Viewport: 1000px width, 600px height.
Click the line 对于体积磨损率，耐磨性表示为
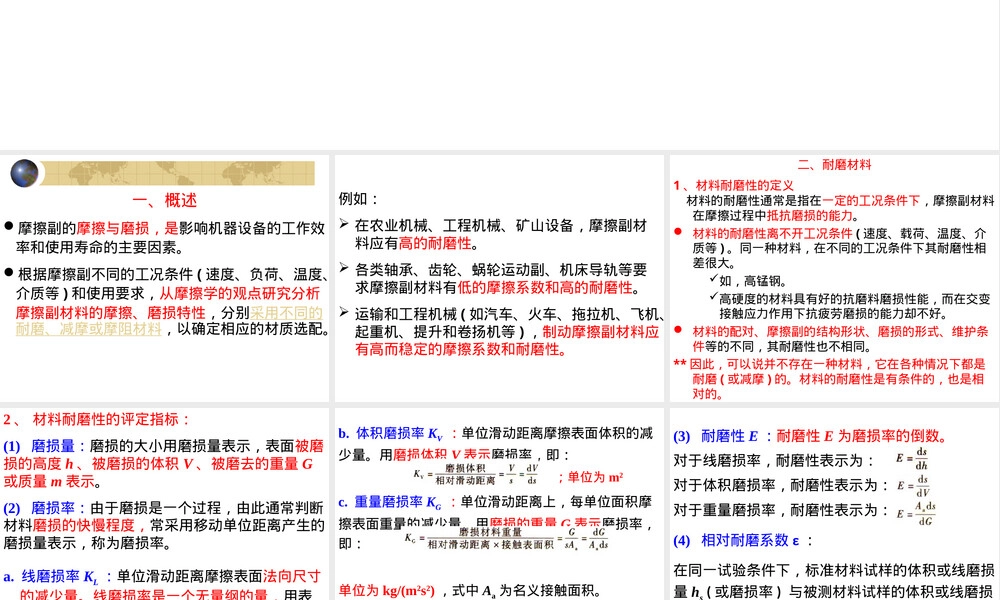point(781,486)
